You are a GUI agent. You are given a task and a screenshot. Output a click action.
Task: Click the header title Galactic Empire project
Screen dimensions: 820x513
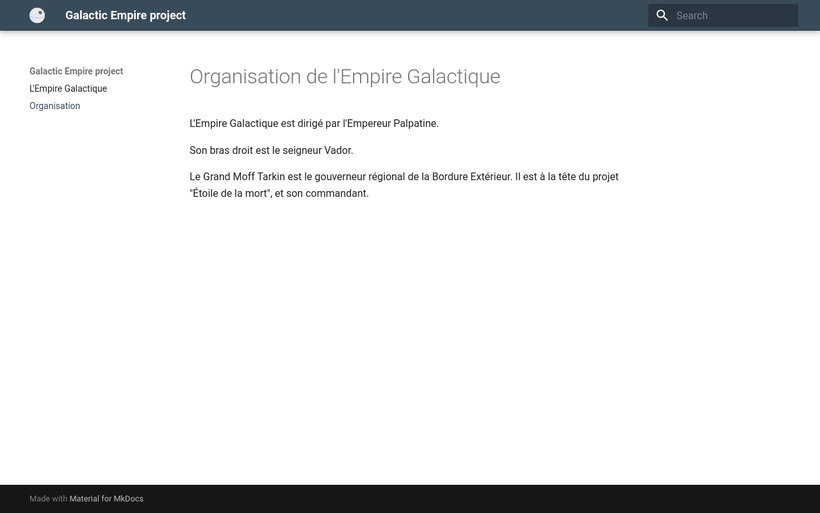coord(125,15)
